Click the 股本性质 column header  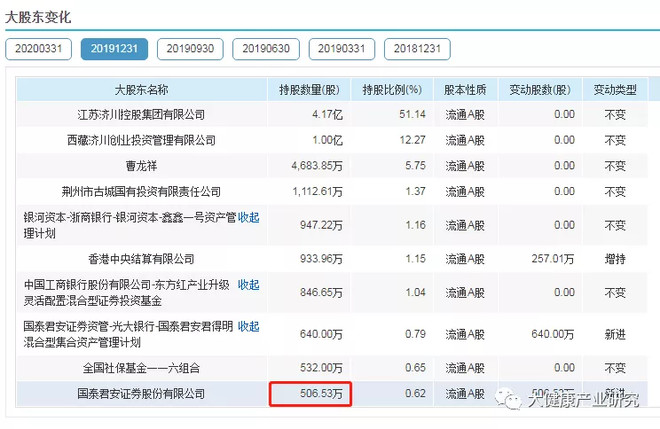point(465,89)
